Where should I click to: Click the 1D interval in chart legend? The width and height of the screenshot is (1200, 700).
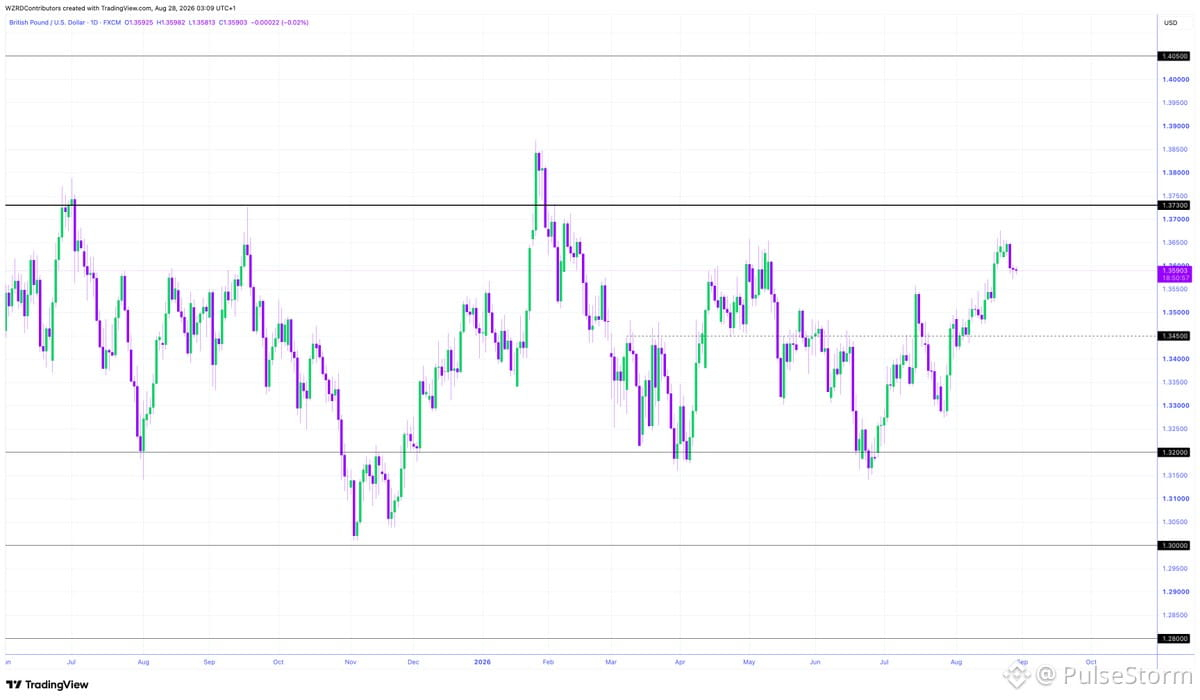pyautogui.click(x=94, y=22)
